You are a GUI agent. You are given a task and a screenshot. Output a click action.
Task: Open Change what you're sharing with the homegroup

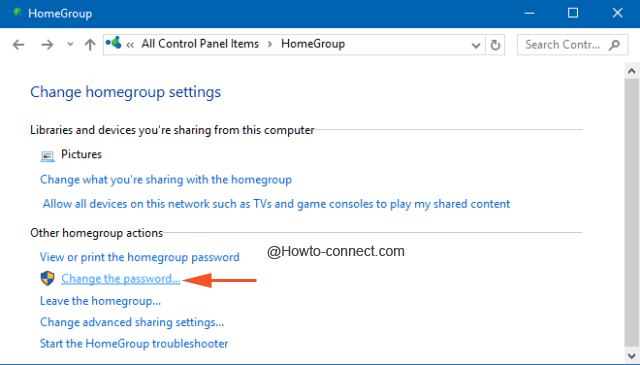[x=166, y=180]
